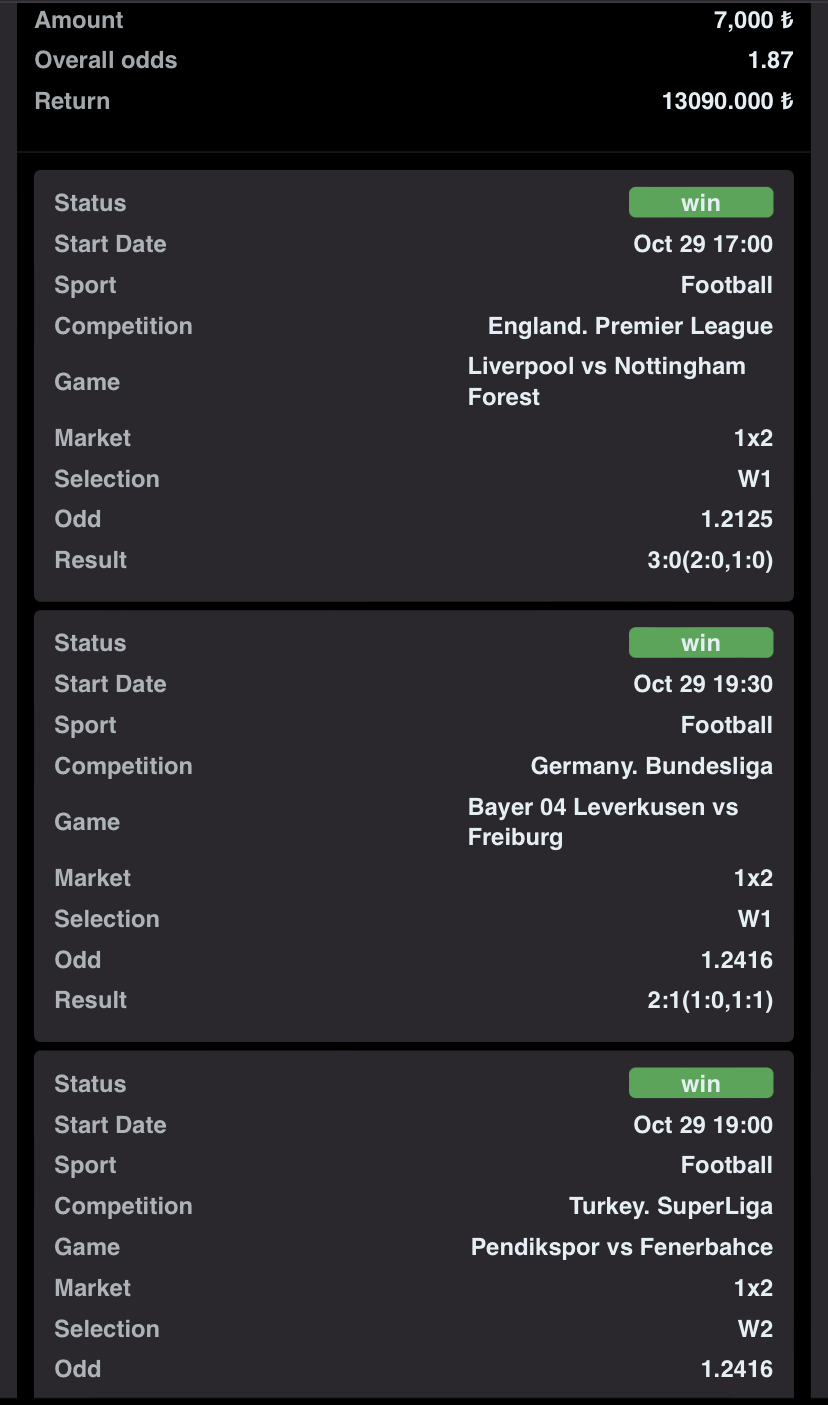Viewport: 828px width, 1405px height.
Task: Click England. Premier League competition name
Action: pyautogui.click(x=630, y=326)
